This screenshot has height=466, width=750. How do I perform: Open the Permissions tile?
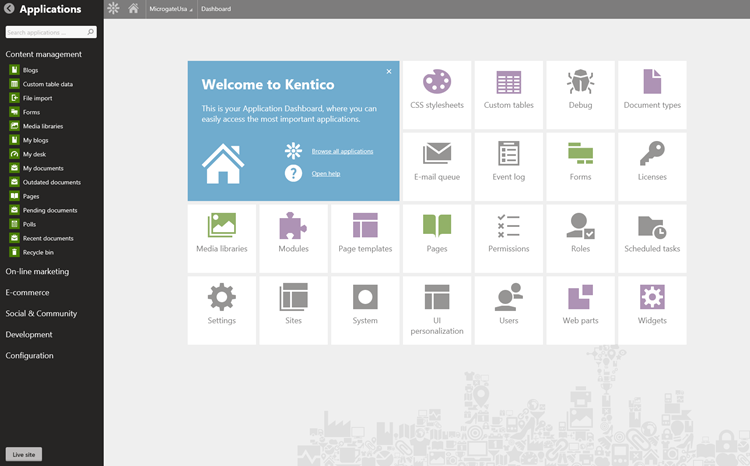(508, 238)
